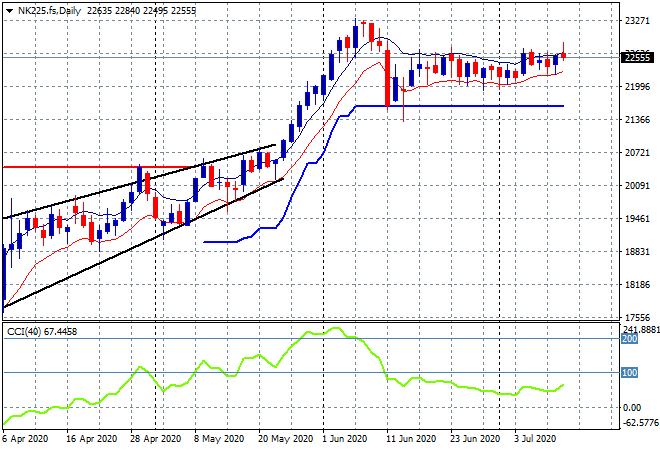660x450 pixels.
Task: Select the 28 Apr 2020 date label
Action: [155, 439]
